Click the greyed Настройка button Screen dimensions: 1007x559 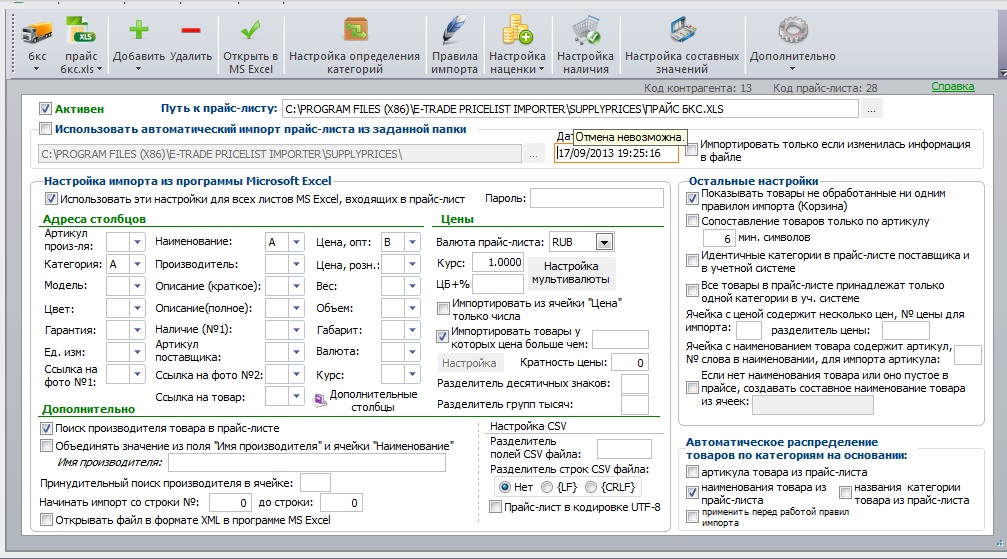pos(469,363)
